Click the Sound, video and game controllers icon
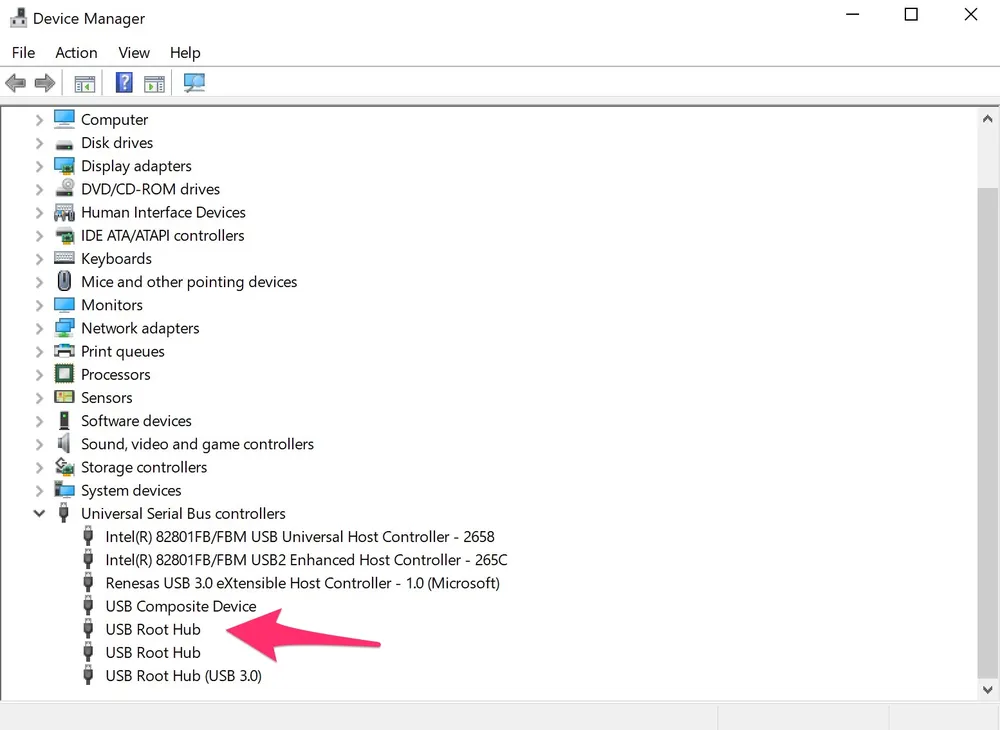1000x730 pixels. tap(64, 444)
